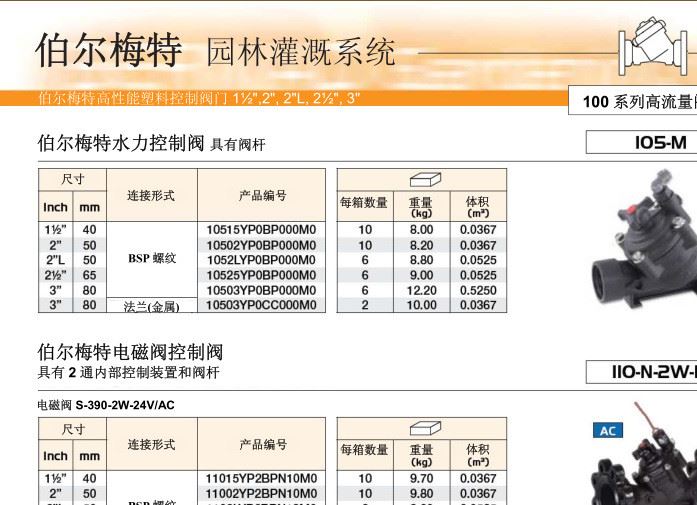Click product code 1052LYP0BP000M0

coord(261,260)
